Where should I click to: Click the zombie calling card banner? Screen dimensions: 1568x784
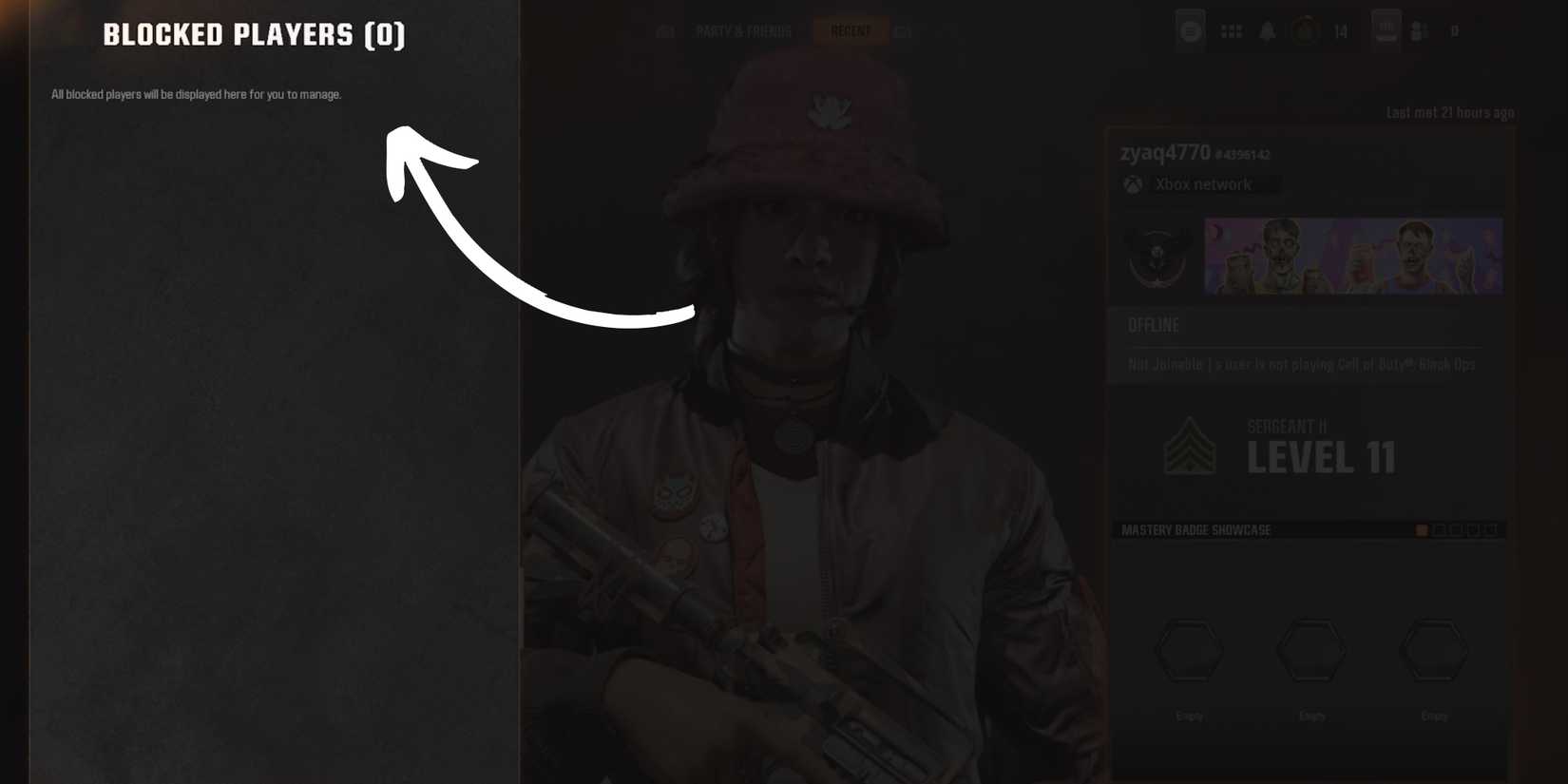pyautogui.click(x=1353, y=256)
